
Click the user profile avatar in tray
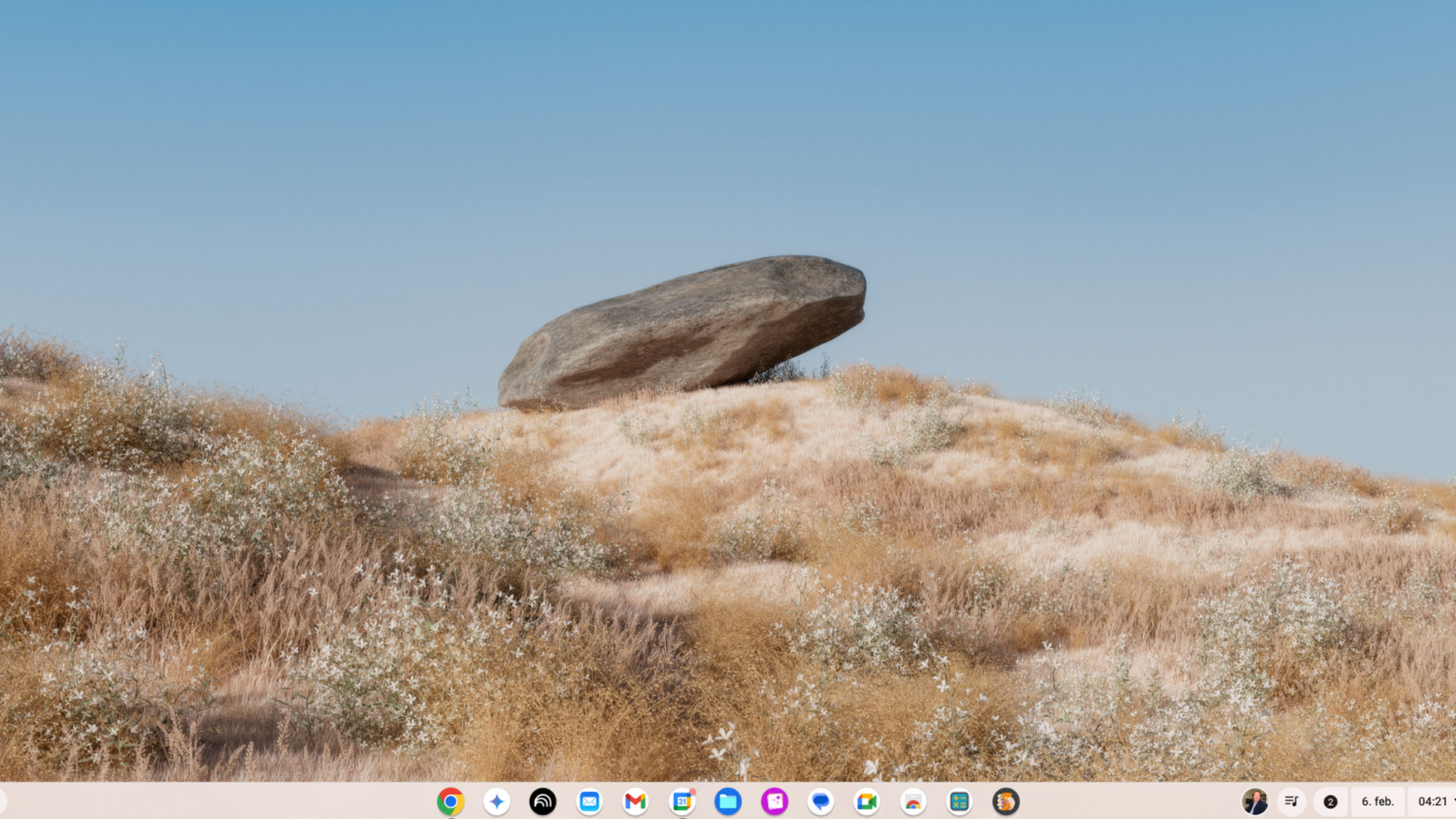(x=1254, y=802)
